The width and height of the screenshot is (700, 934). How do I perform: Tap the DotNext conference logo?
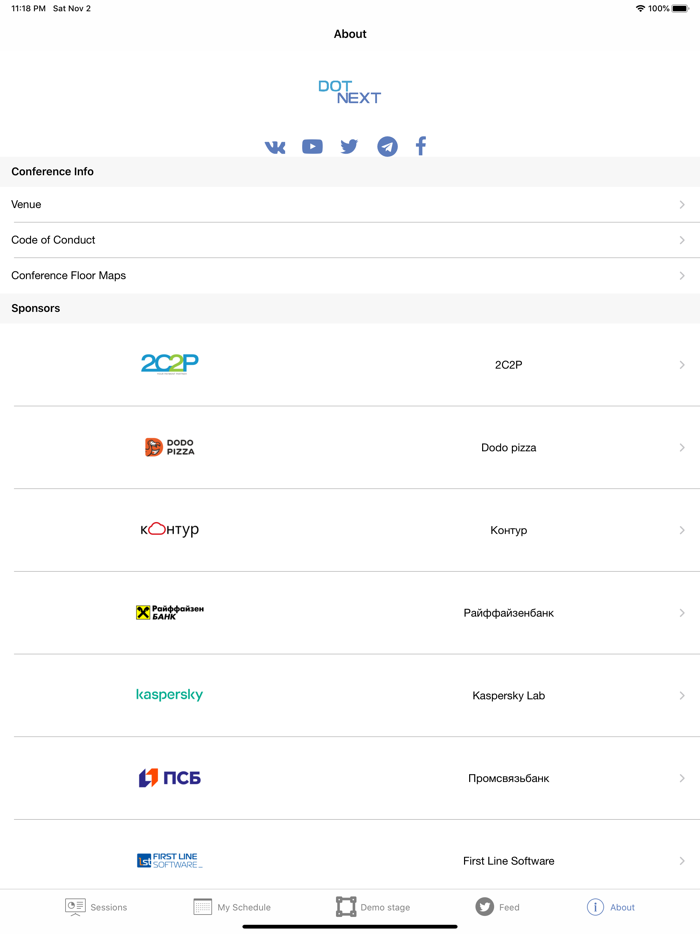[349, 92]
